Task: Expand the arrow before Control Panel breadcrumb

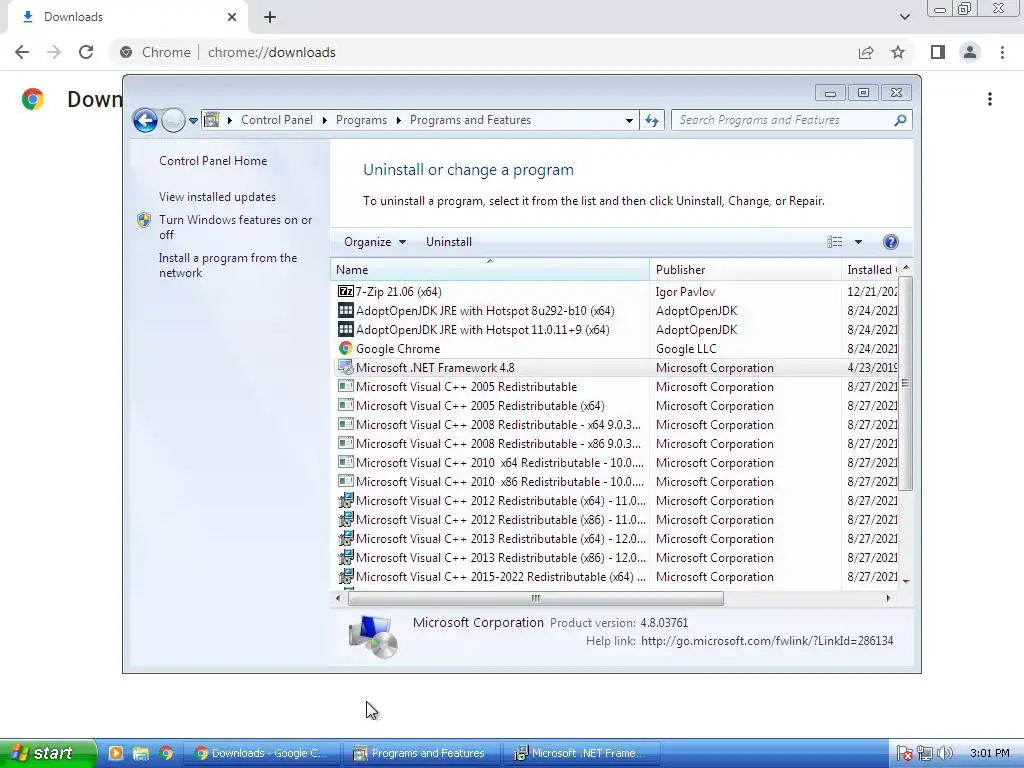Action: [x=230, y=120]
